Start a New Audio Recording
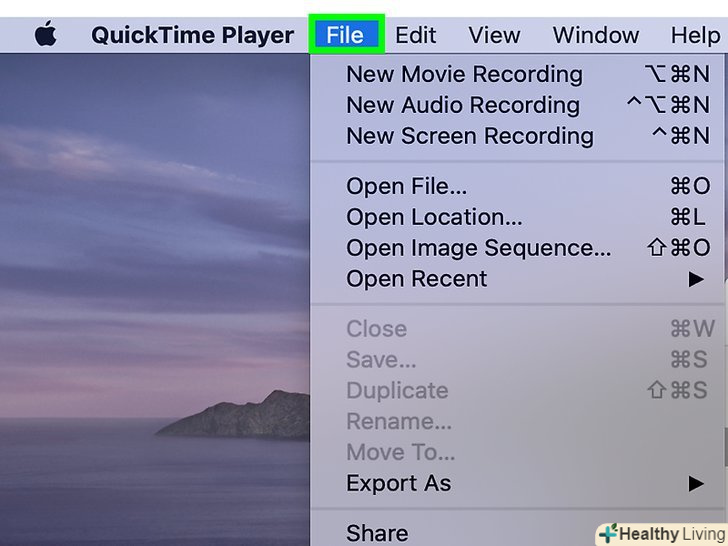728x546 pixels. [462, 105]
